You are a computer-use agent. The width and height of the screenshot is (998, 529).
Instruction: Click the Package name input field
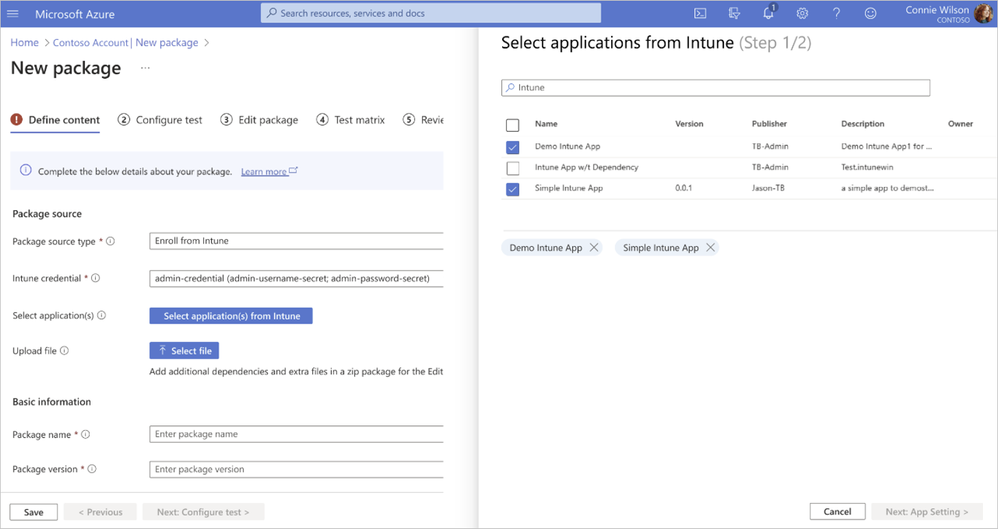pos(296,434)
